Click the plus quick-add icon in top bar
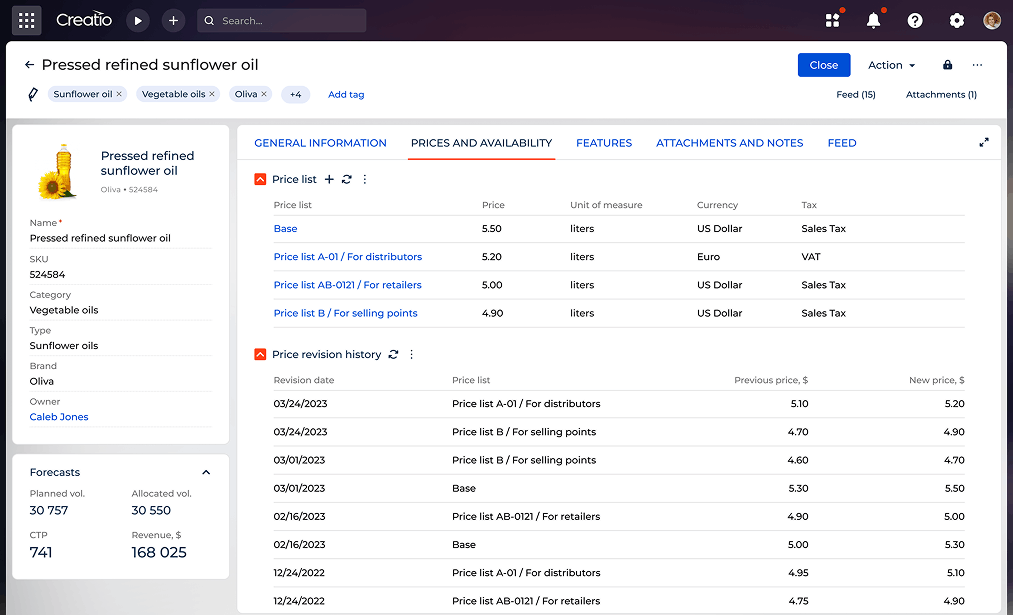 tap(173, 20)
